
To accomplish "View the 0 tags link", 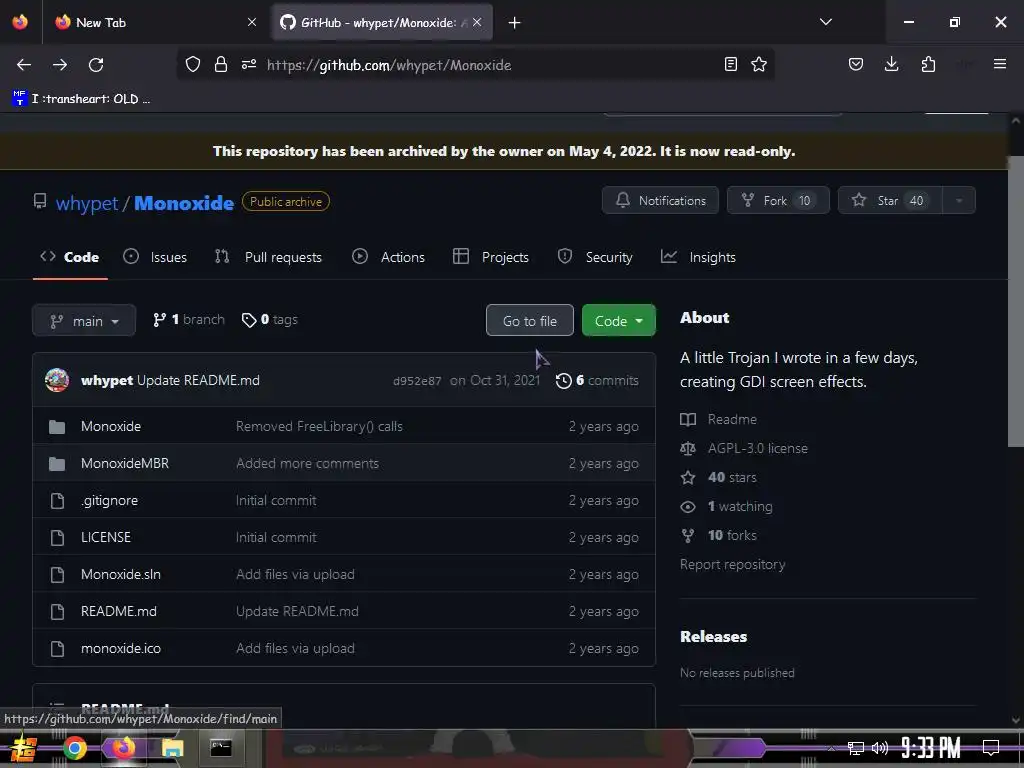I will [270, 319].
